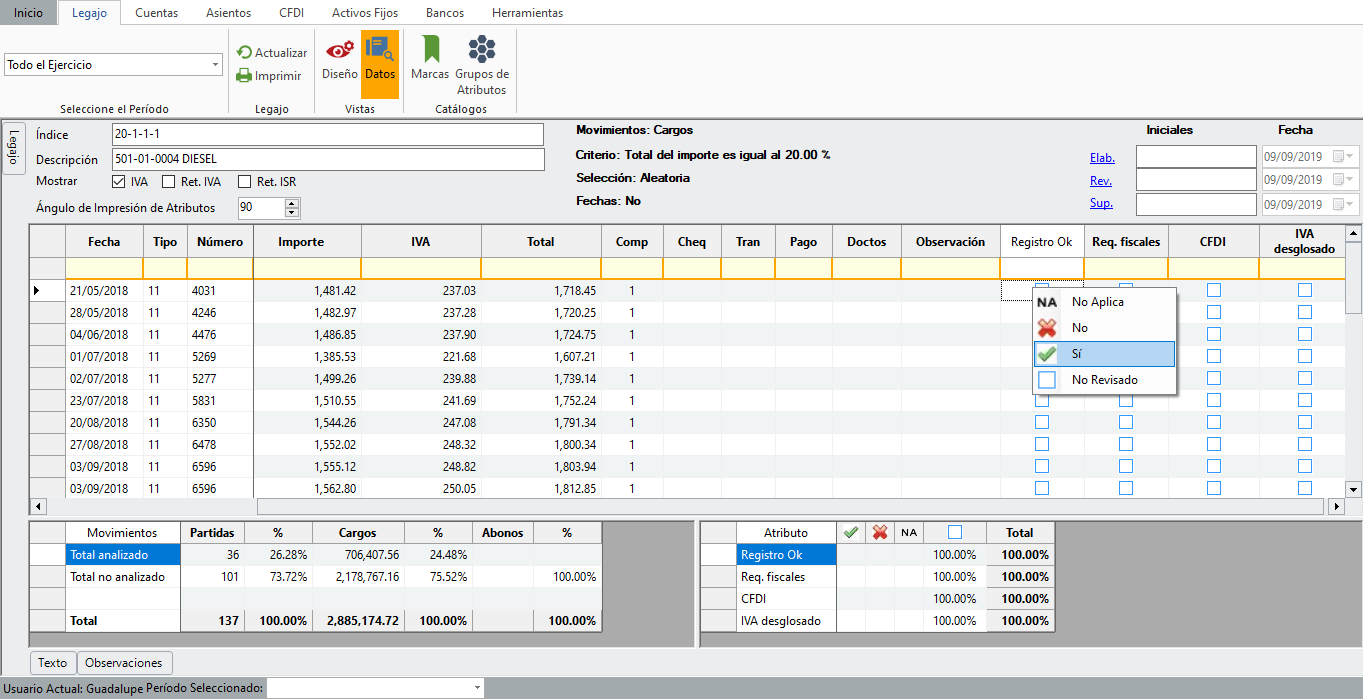Open the Diseño view
1363x699 pixels.
click(x=340, y=60)
